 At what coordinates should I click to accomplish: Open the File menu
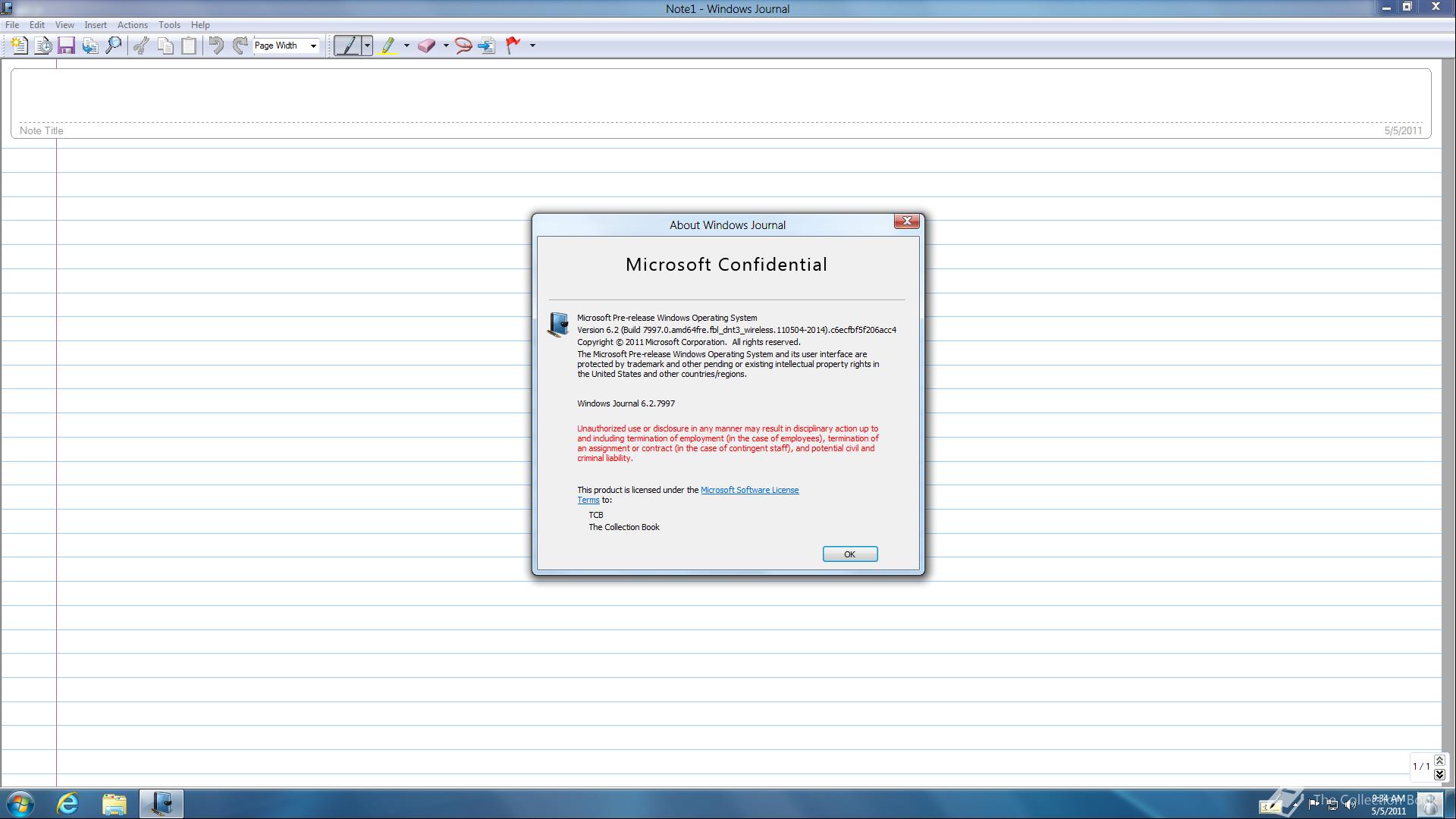tap(12, 25)
